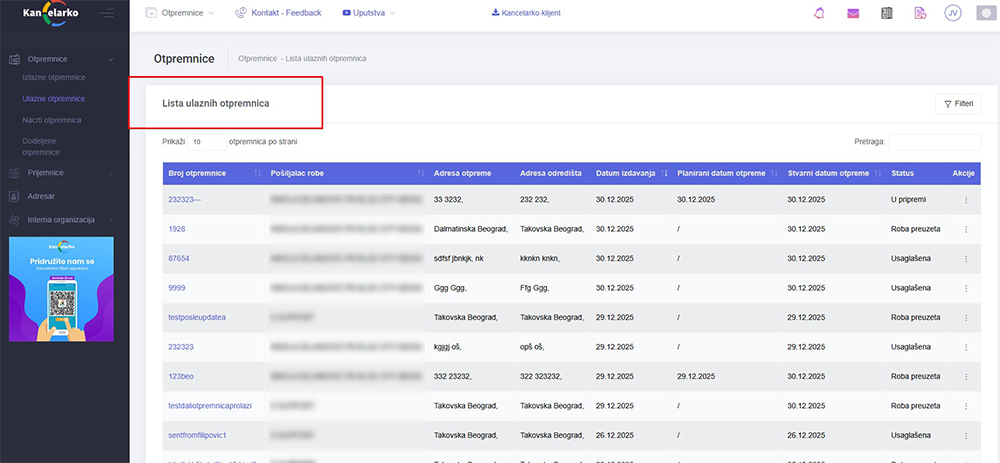
Task: Expand Prijemnice in the sidebar
Action: [x=47, y=173]
